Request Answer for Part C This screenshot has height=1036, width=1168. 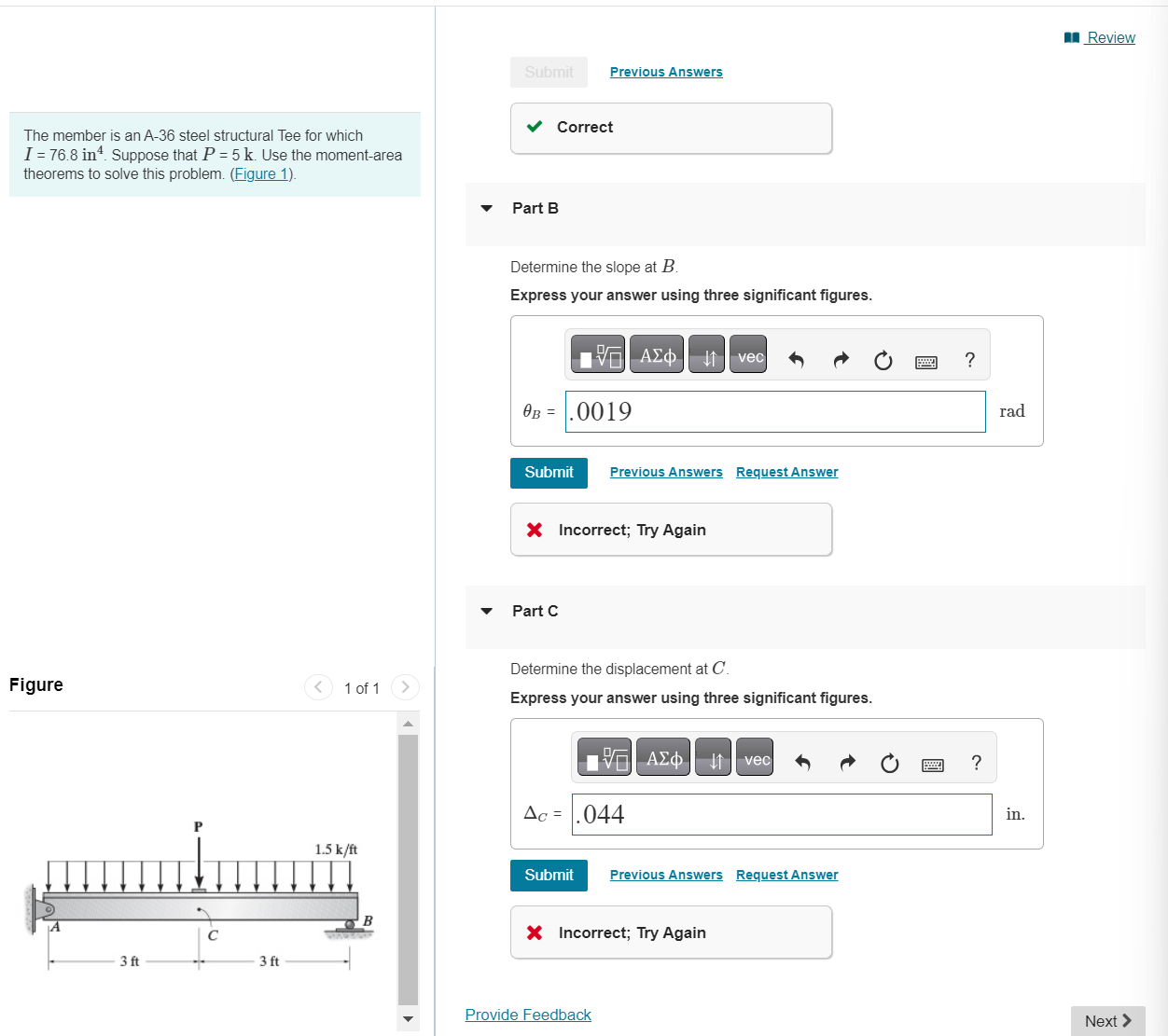coord(786,875)
